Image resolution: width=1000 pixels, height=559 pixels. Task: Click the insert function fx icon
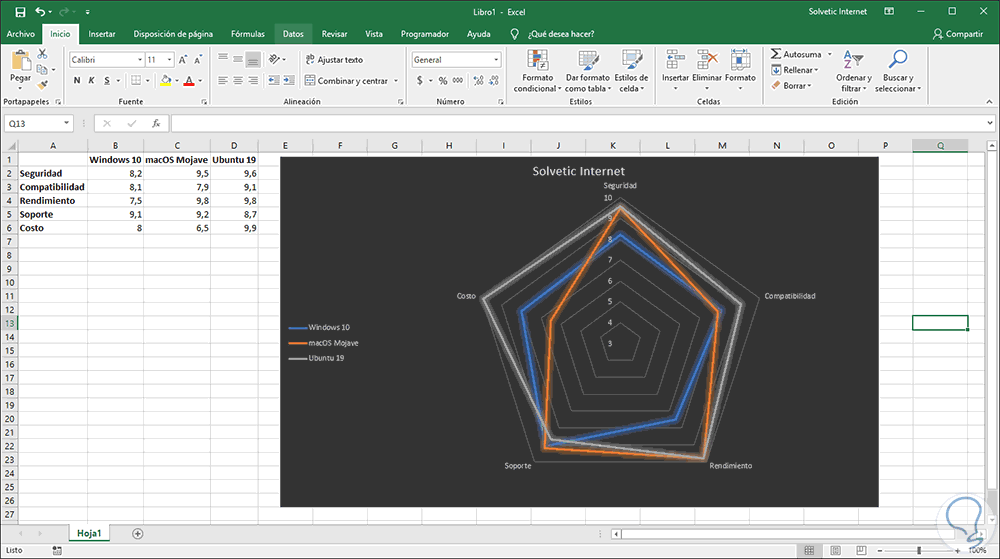(156, 124)
